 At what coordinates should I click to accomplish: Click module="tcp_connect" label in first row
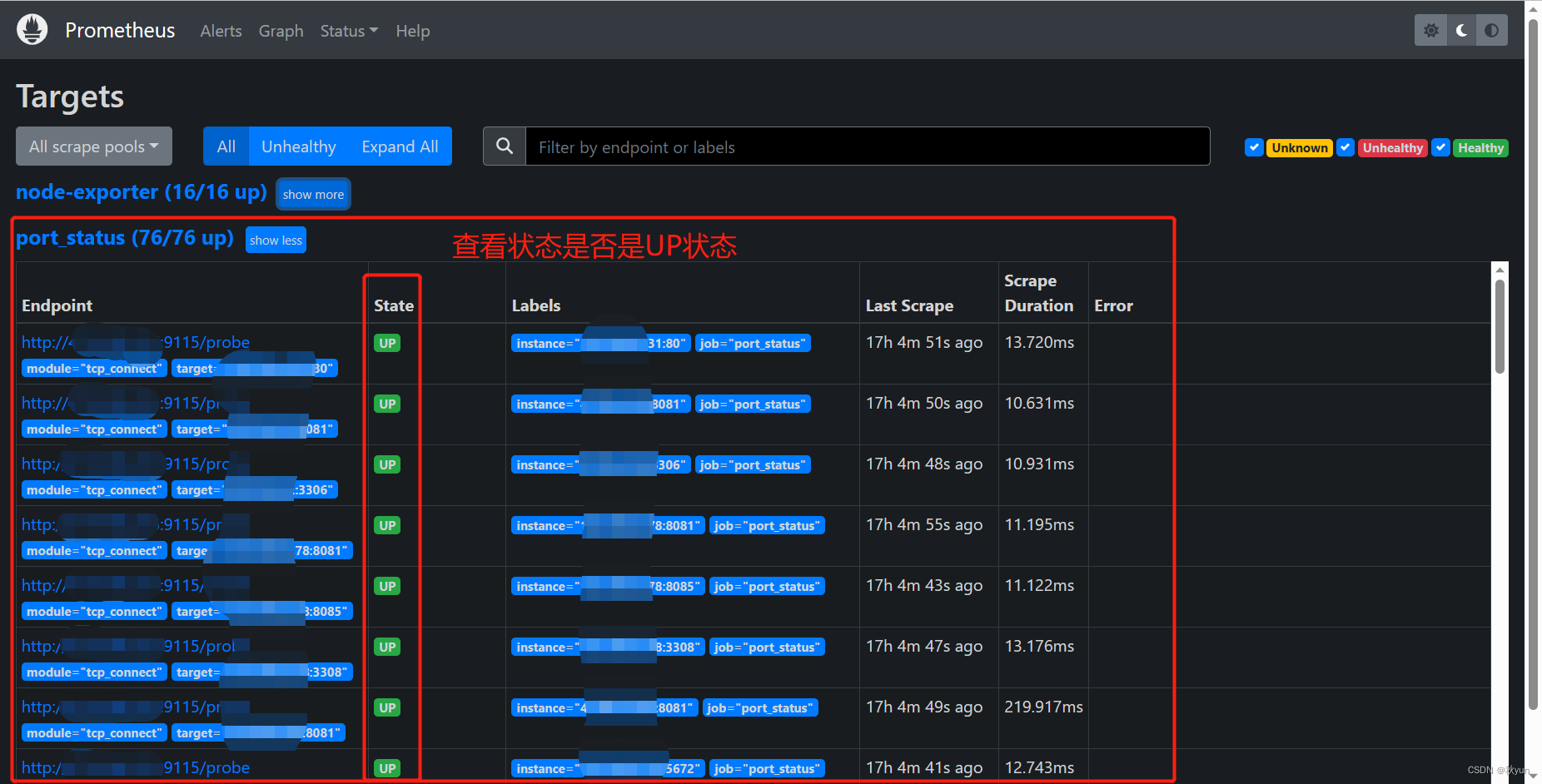click(x=94, y=369)
